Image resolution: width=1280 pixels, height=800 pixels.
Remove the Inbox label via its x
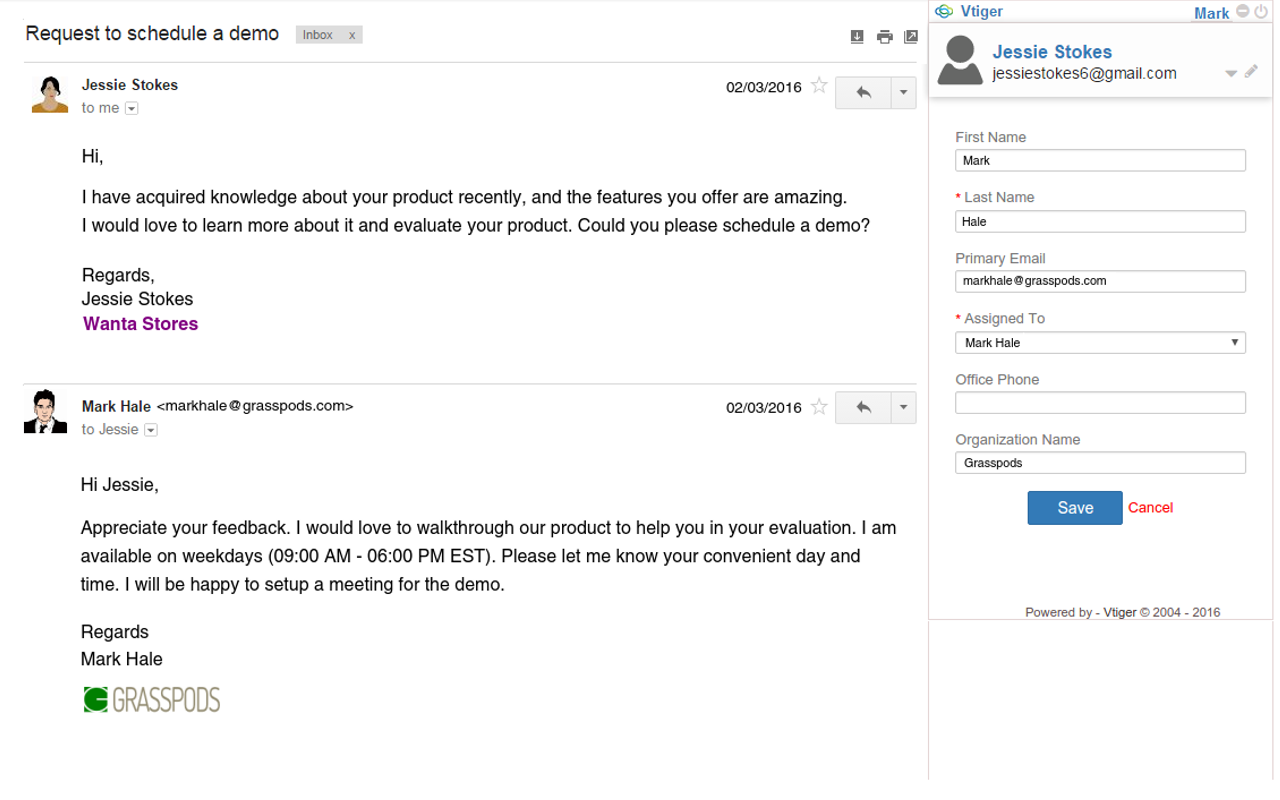(352, 35)
